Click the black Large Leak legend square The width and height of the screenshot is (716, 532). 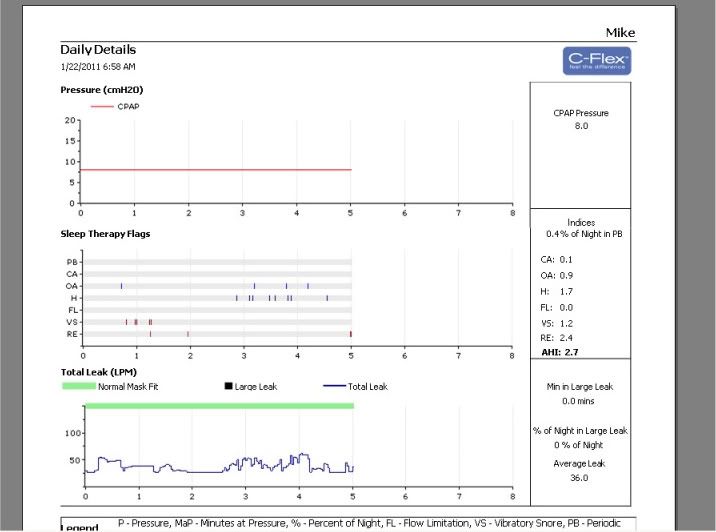tap(228, 386)
